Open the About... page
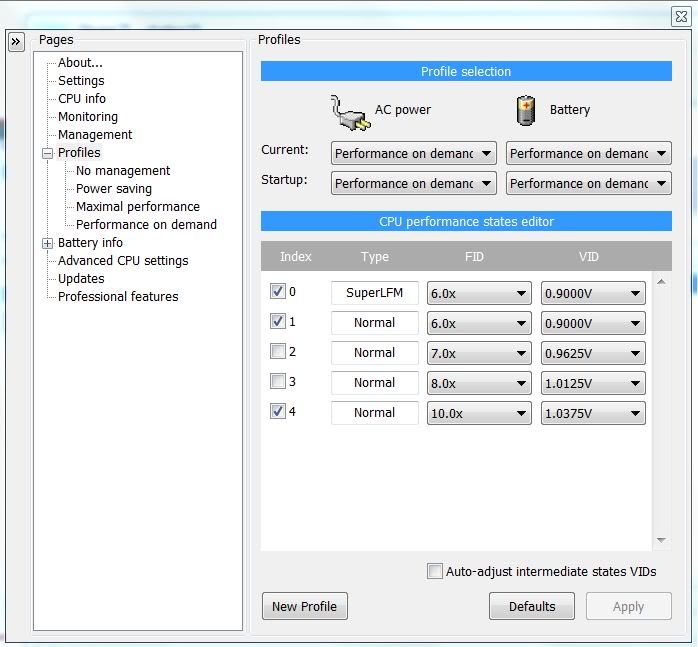 coord(80,63)
